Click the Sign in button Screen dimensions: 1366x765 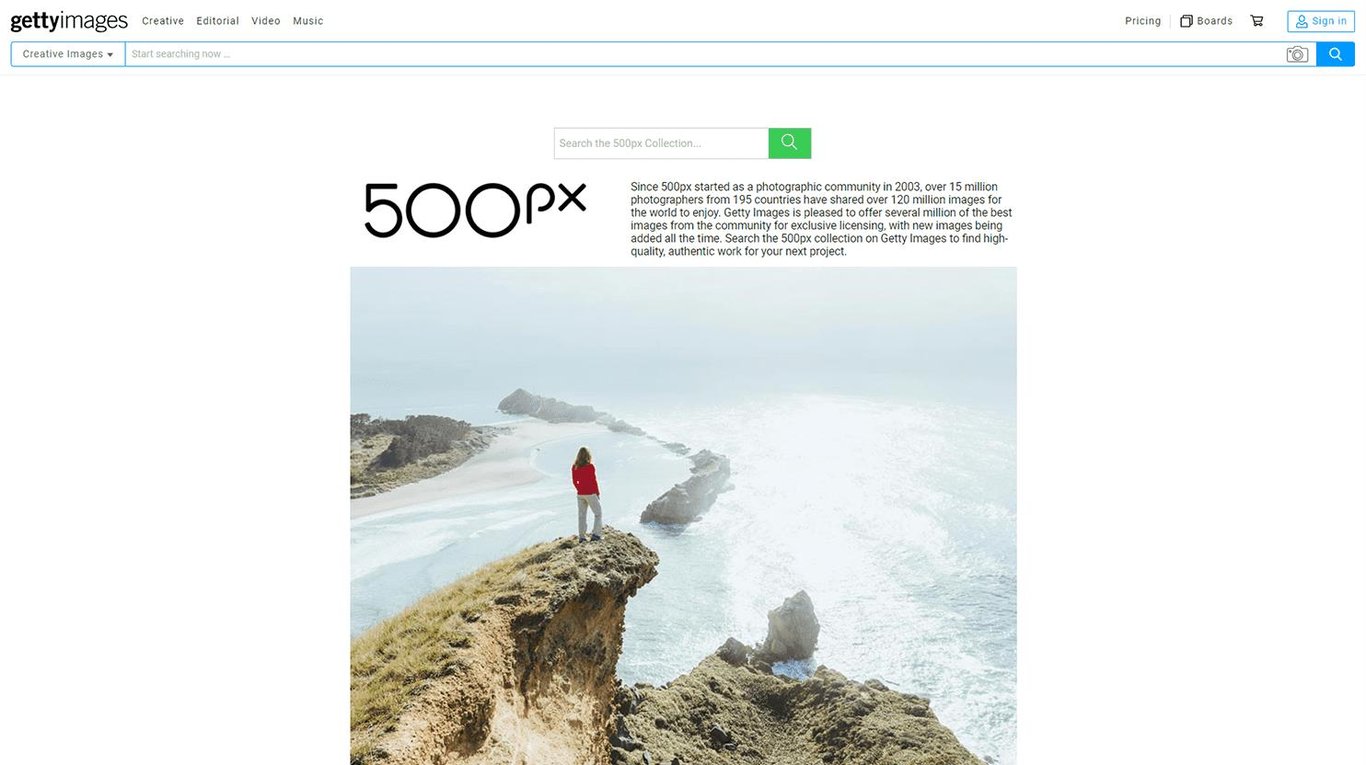pos(1321,21)
